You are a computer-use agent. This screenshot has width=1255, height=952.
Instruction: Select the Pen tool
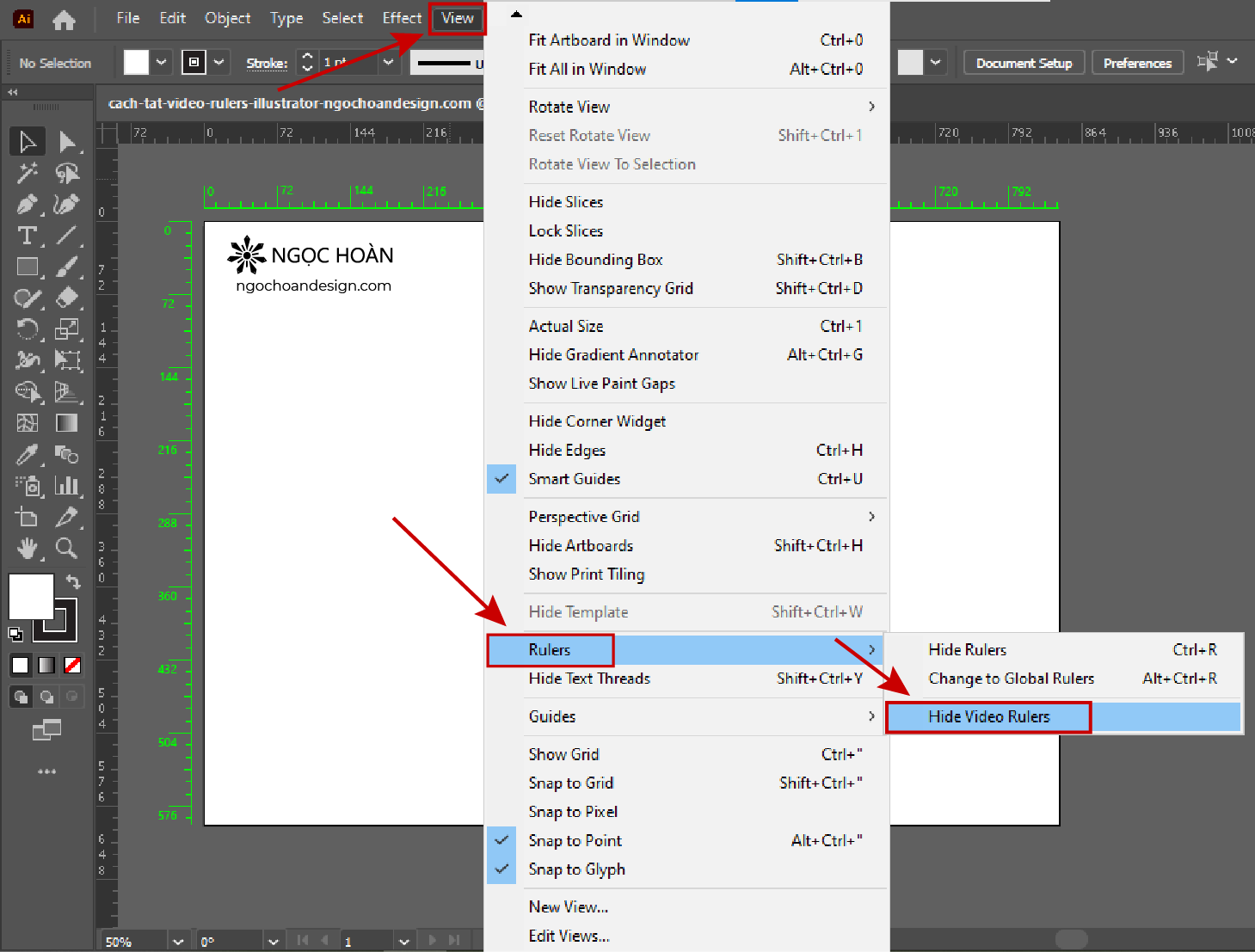click(x=27, y=205)
